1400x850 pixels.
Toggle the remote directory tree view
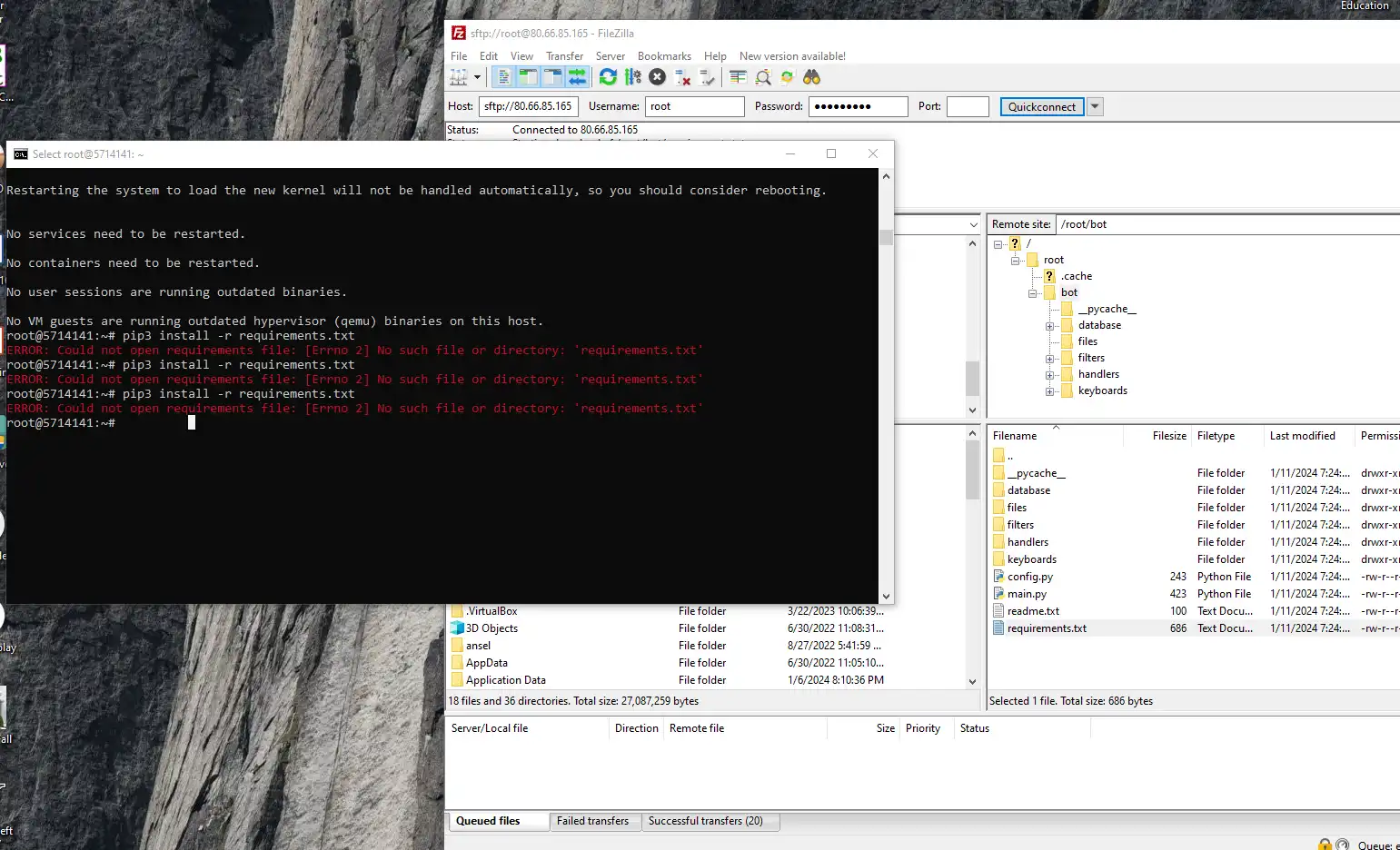pos(552,78)
